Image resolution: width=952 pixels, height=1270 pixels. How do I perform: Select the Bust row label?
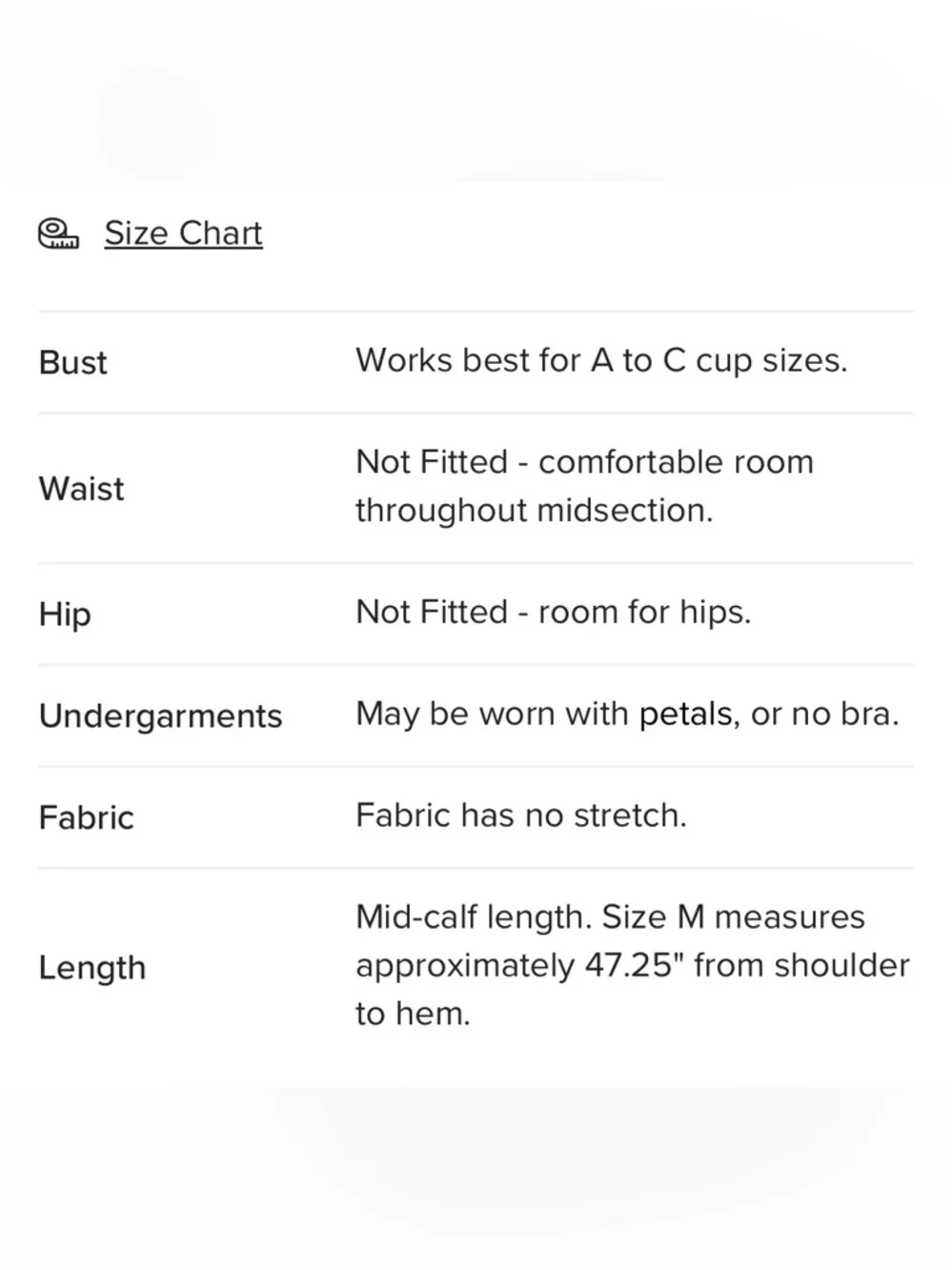72,363
